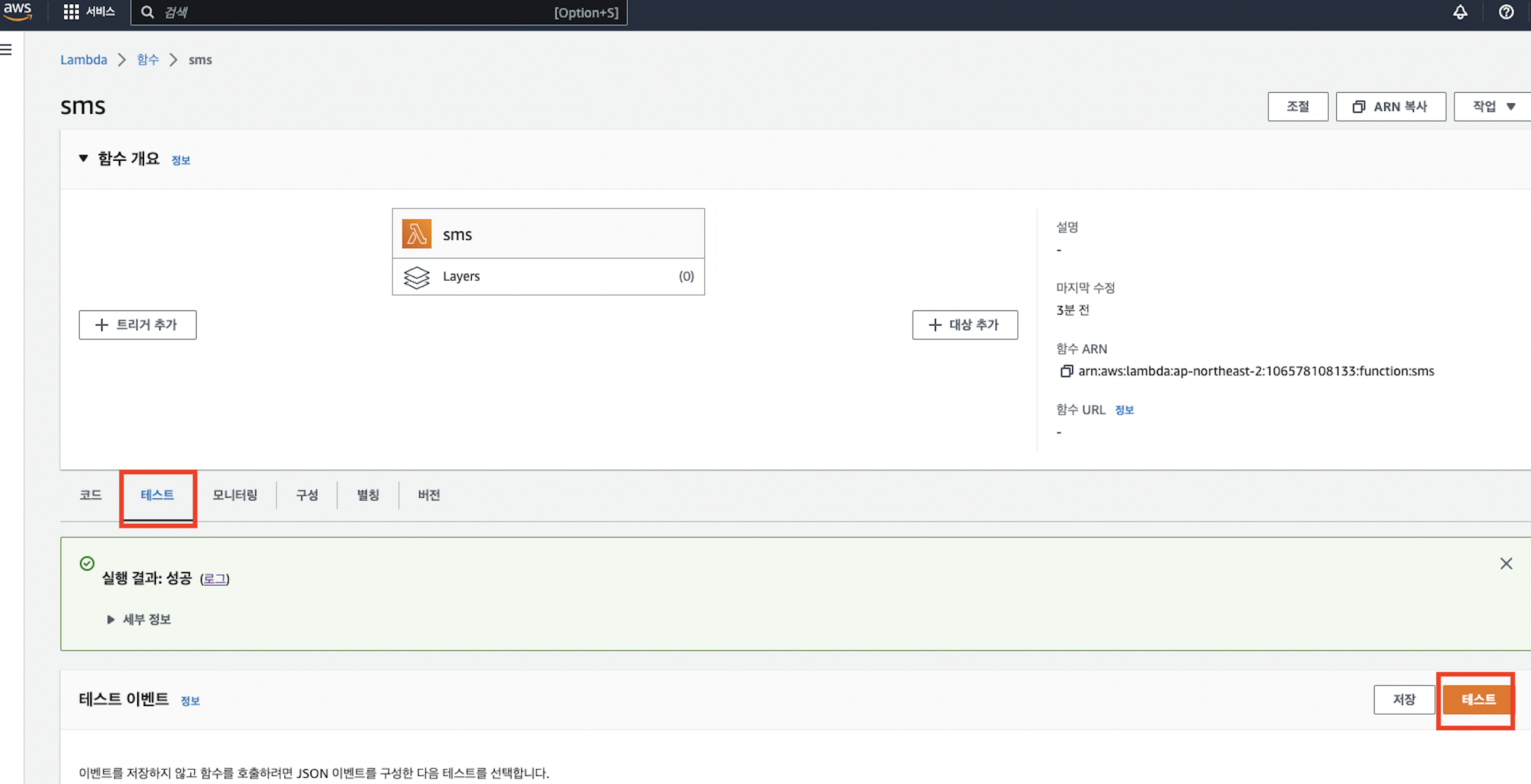This screenshot has height=784, width=1531.
Task: Open the 작업 actions dropdown
Action: 1493,106
